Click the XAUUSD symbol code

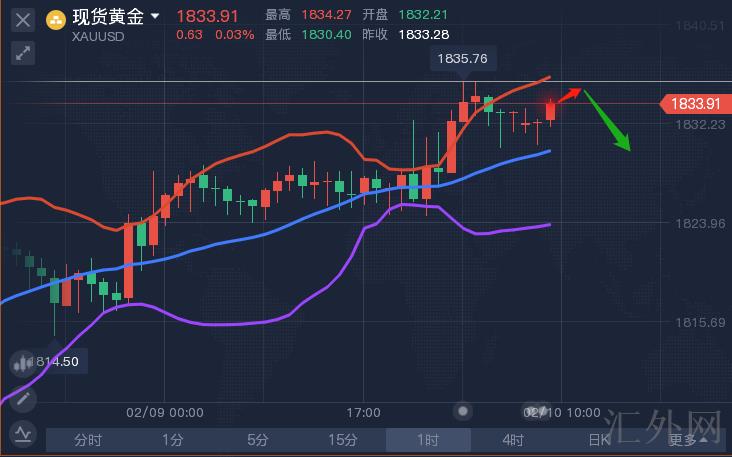coord(98,37)
